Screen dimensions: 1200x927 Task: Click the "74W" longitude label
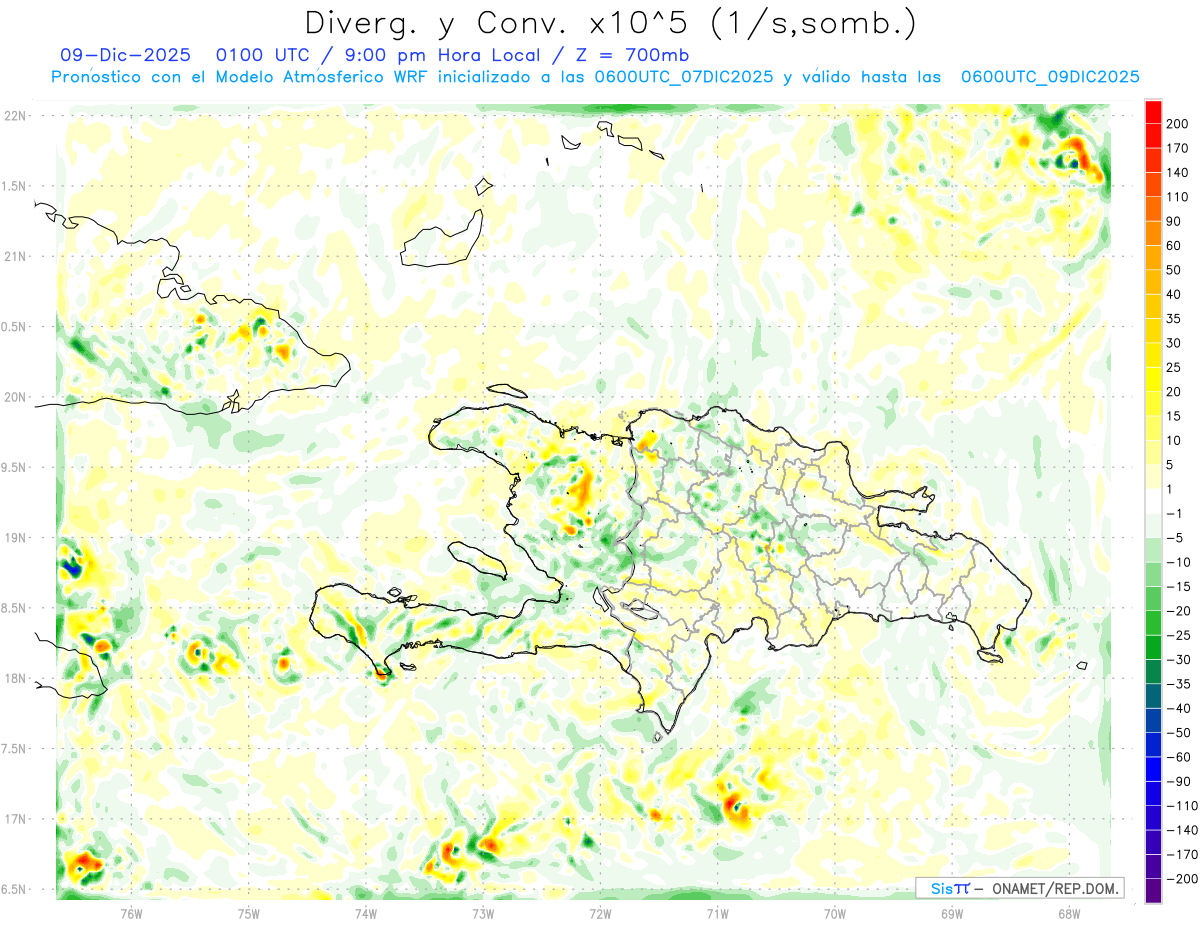365,913
